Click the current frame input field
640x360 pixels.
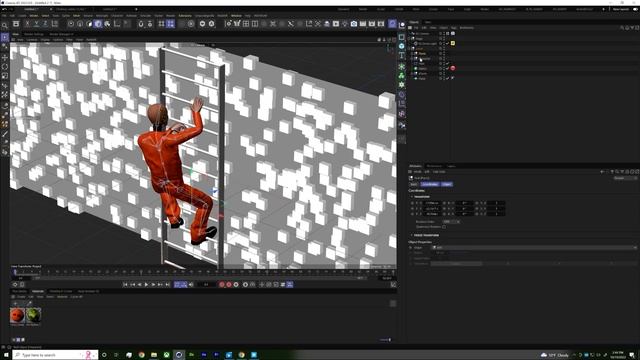point(207,284)
